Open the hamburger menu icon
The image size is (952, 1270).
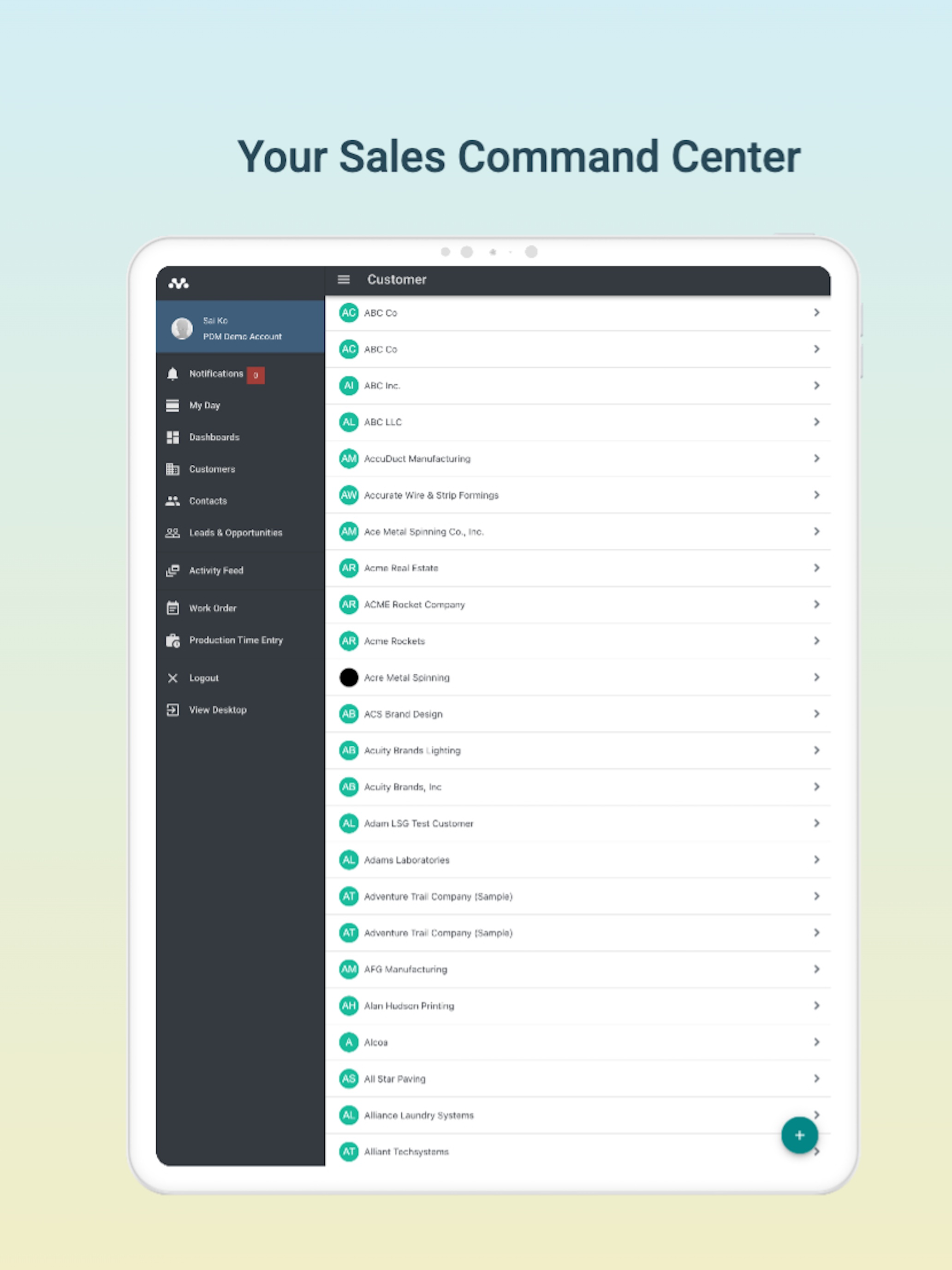point(343,280)
